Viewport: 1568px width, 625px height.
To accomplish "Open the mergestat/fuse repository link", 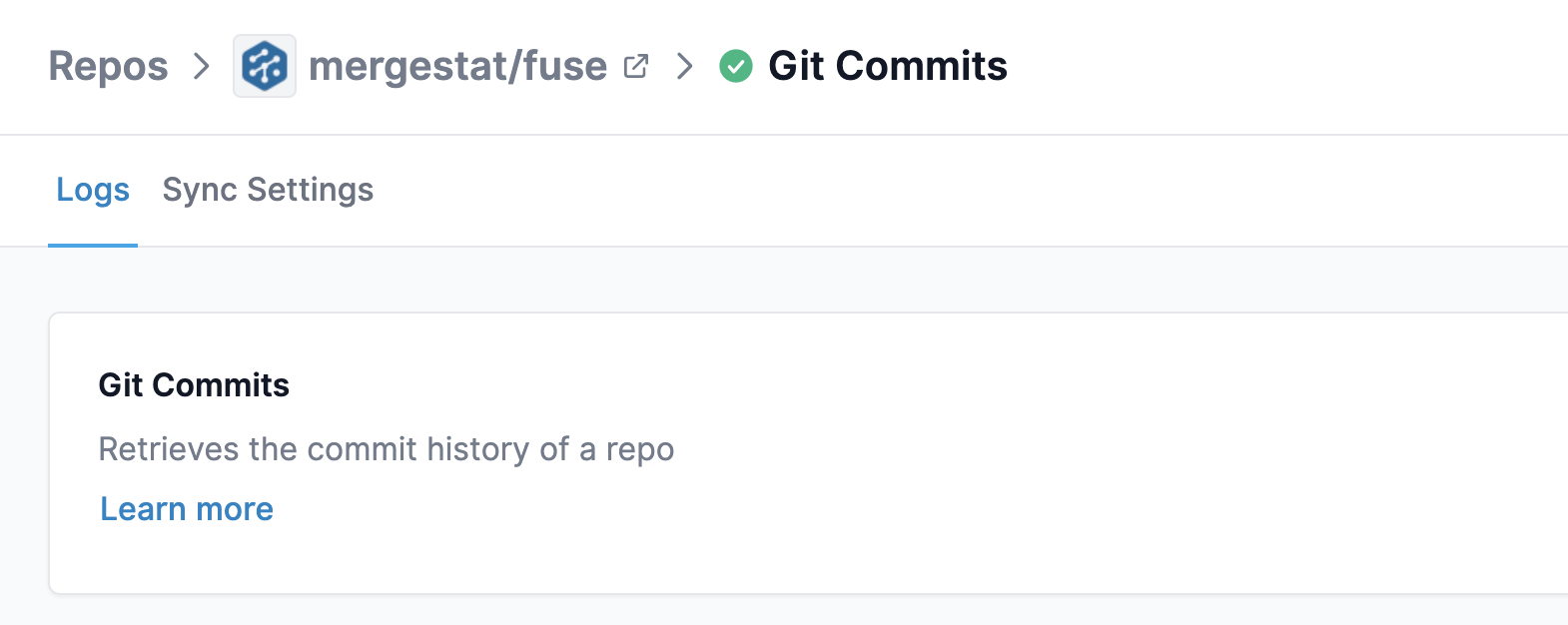I will point(457,66).
